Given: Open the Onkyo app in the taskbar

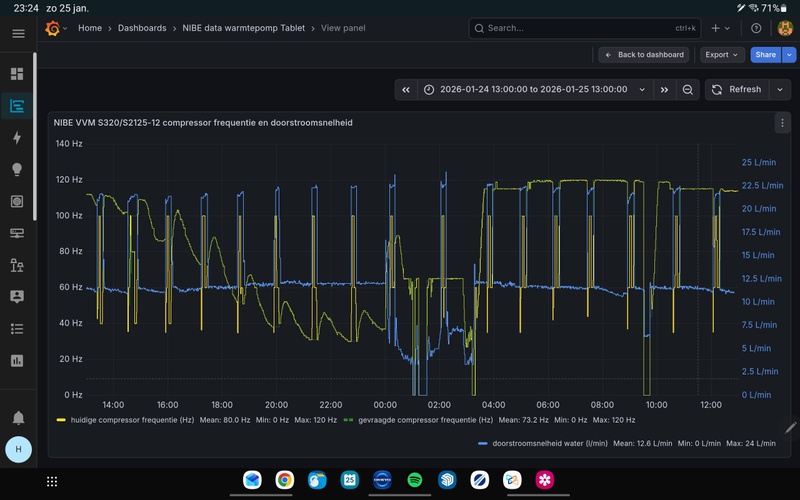Looking at the screenshot, I should [382, 480].
